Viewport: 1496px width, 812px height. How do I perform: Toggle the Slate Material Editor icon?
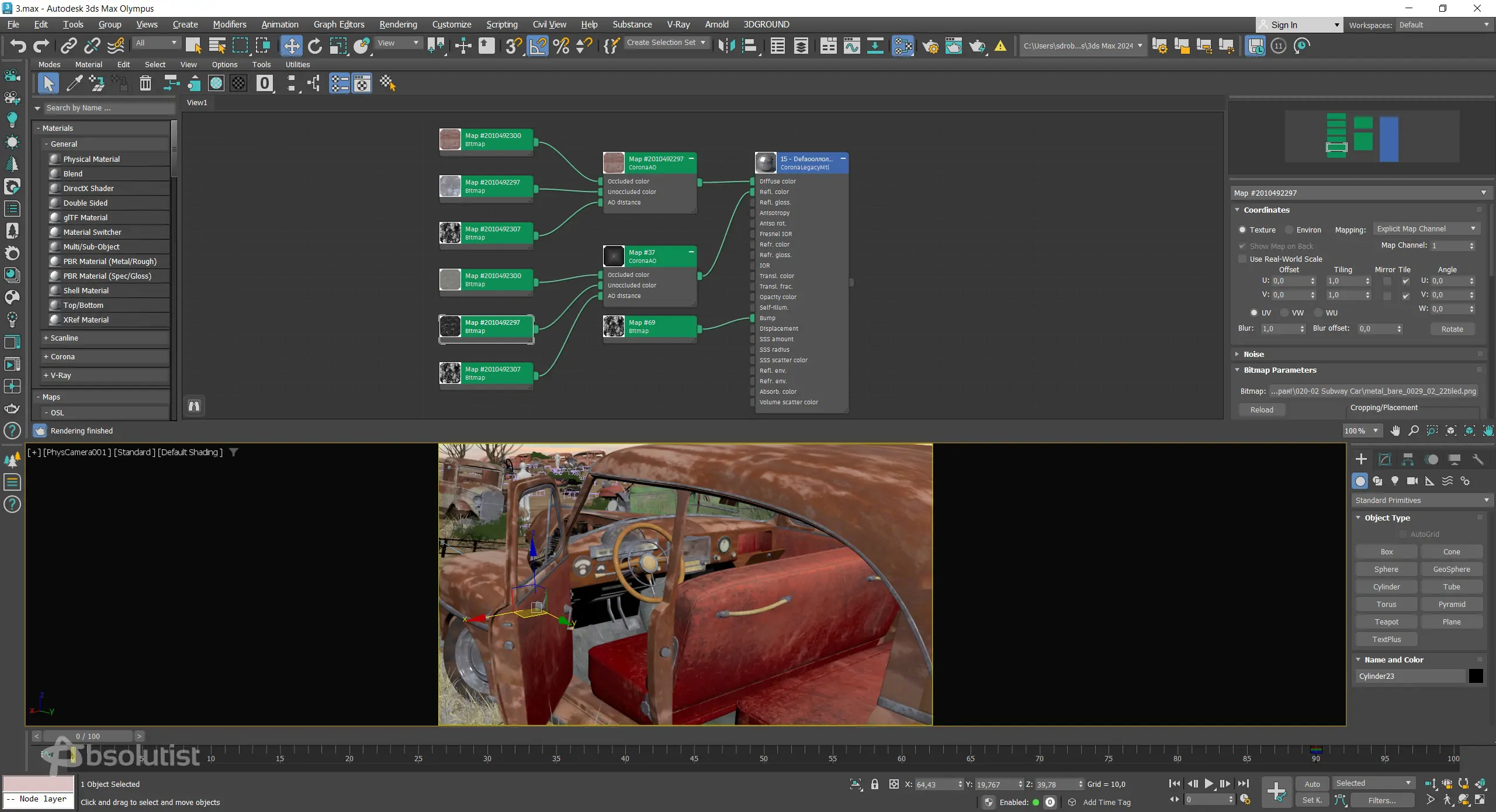903,46
